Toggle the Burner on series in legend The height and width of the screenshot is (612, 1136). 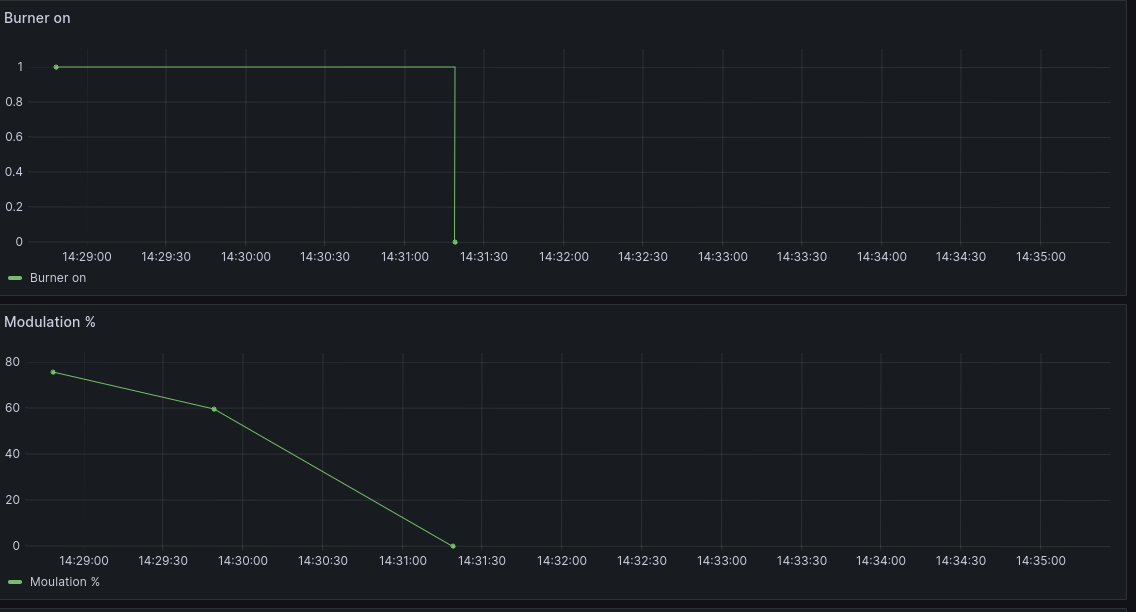tap(58, 278)
